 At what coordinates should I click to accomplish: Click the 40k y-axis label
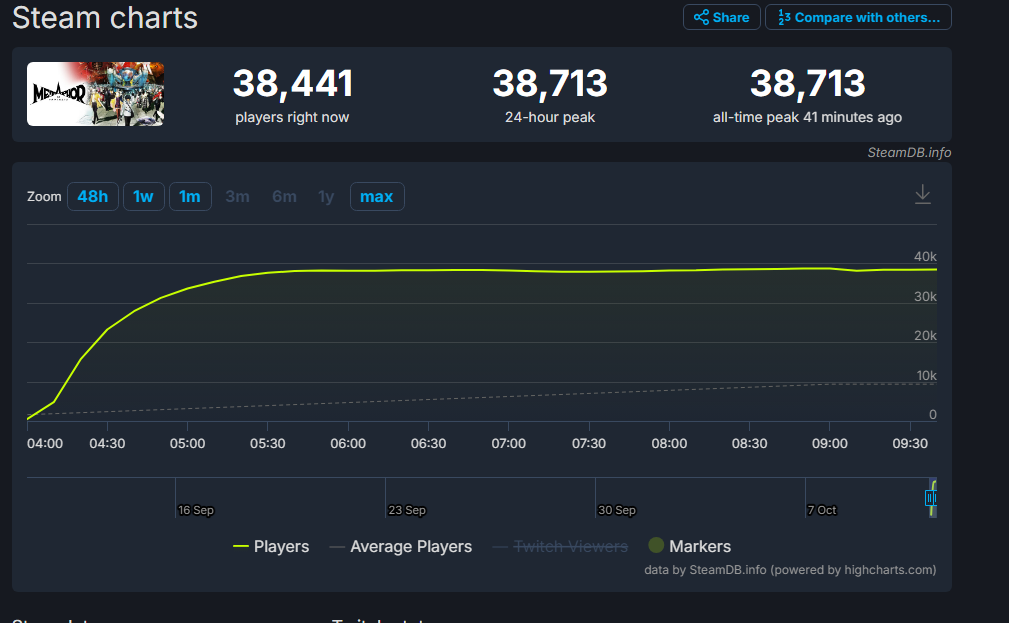[925, 256]
